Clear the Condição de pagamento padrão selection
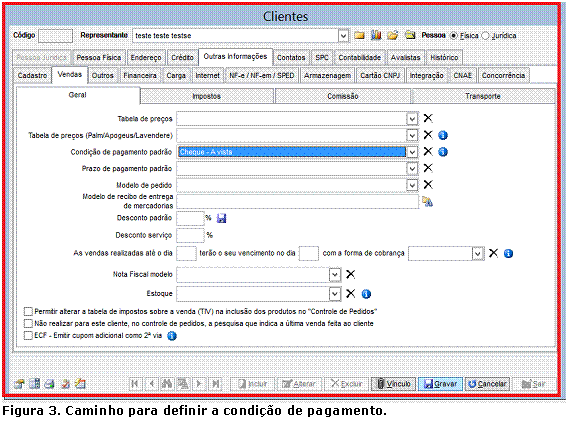 click(428, 152)
